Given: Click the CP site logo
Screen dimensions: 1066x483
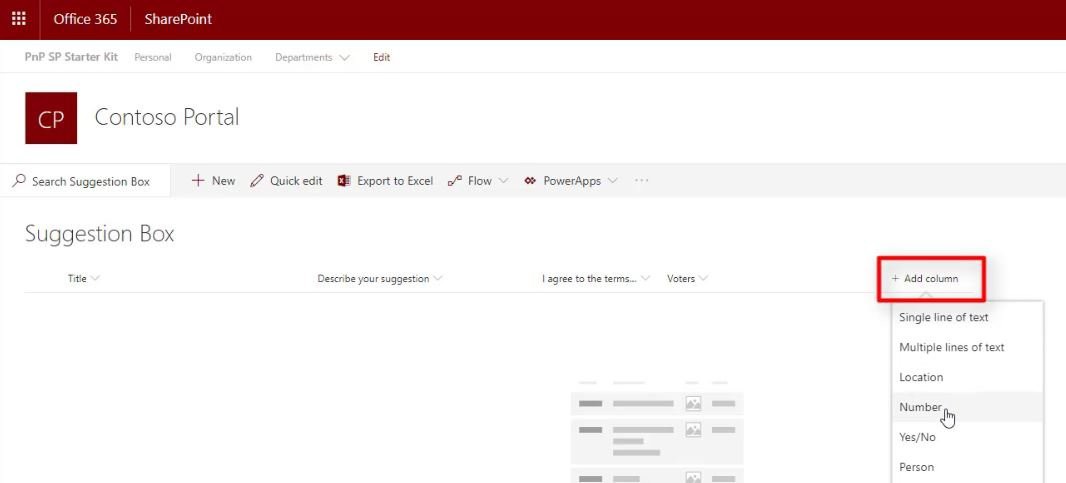Looking at the screenshot, I should coord(51,118).
